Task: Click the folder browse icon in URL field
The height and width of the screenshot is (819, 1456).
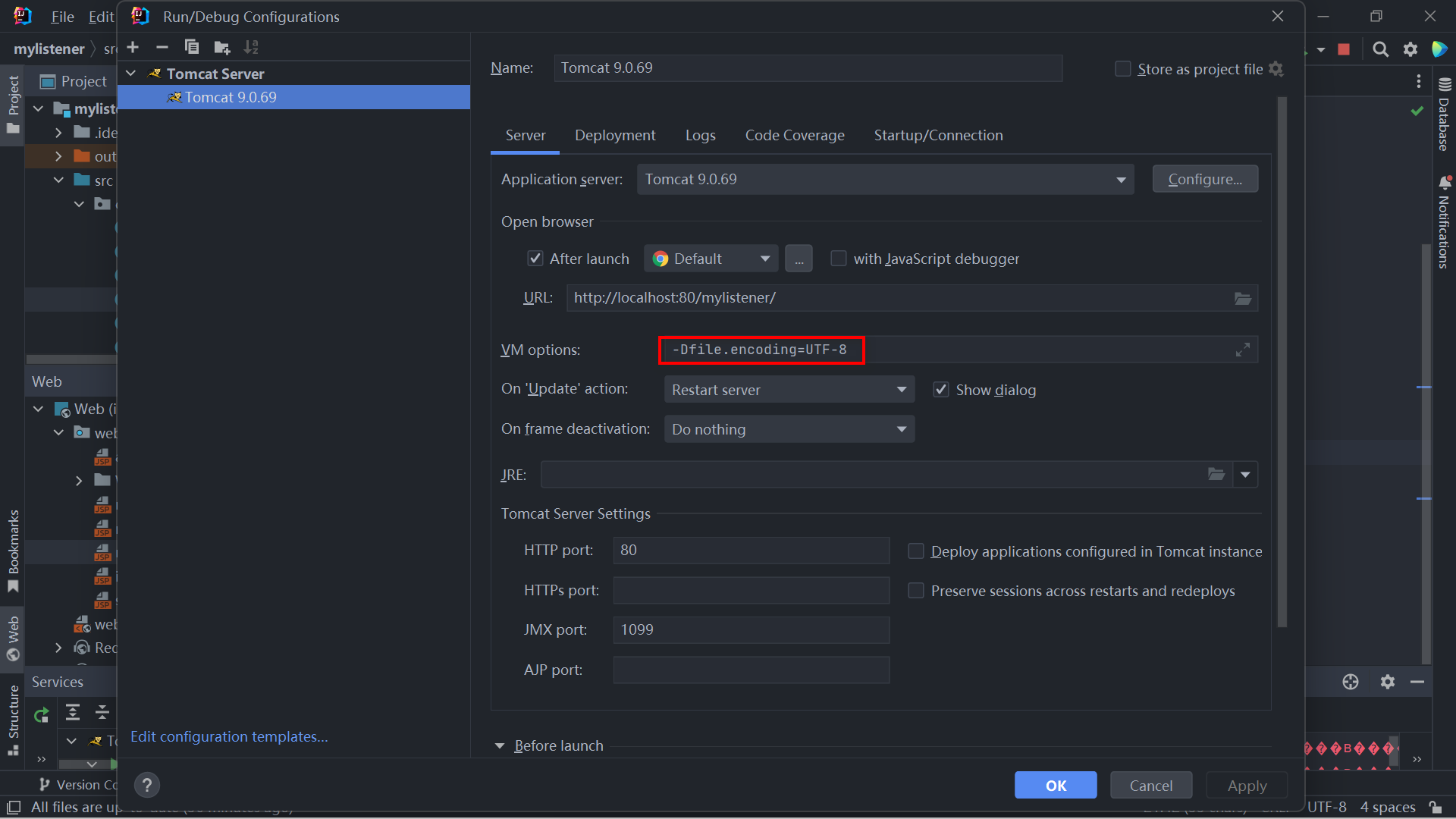Action: pyautogui.click(x=1242, y=298)
